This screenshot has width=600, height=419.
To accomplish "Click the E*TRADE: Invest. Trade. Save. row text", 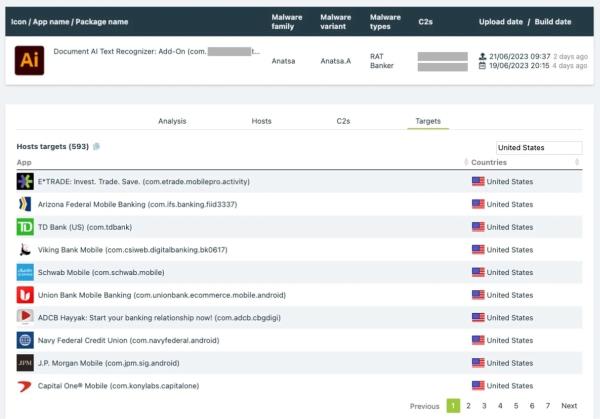I will (x=143, y=181).
